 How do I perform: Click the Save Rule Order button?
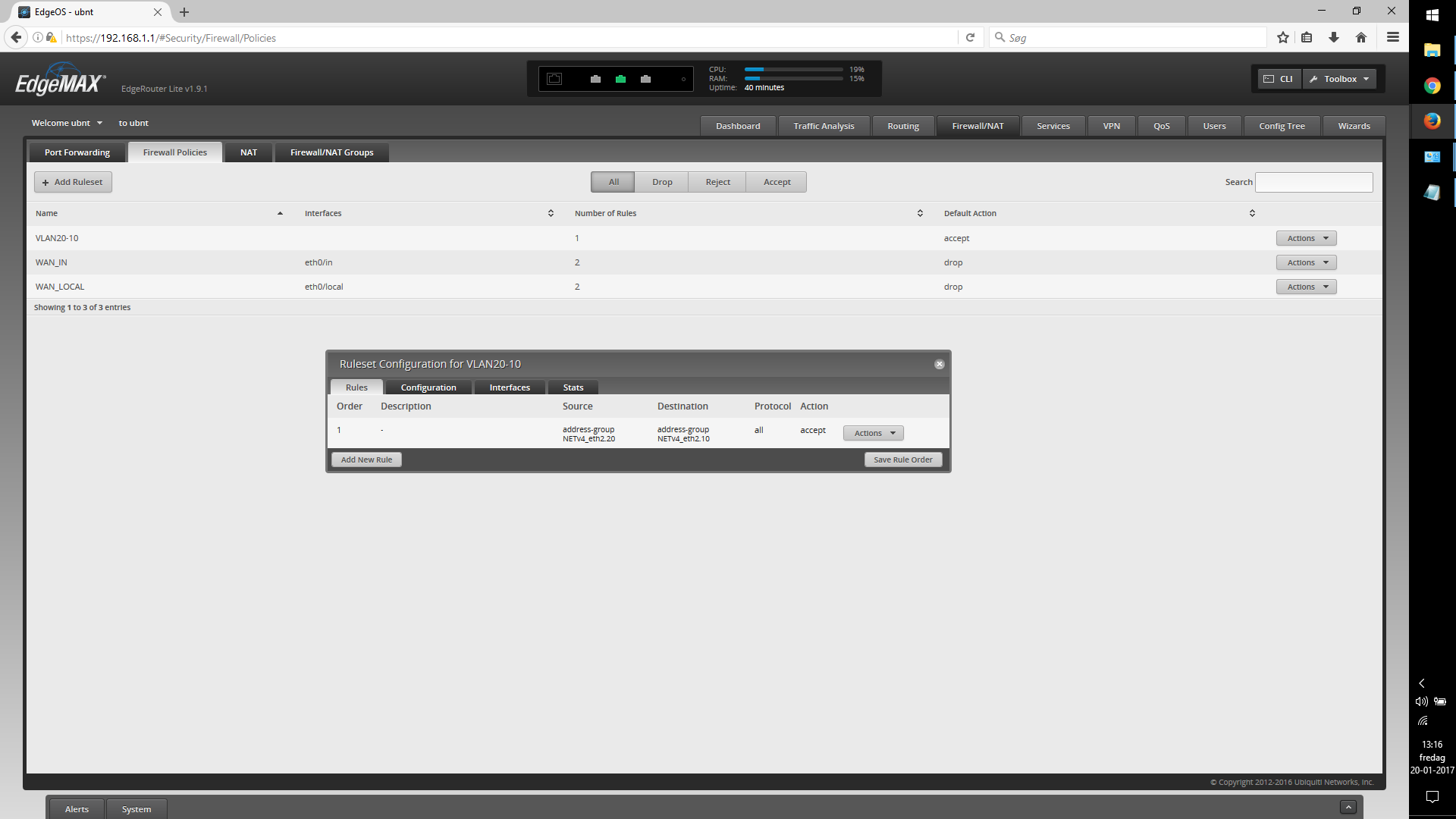(x=902, y=460)
